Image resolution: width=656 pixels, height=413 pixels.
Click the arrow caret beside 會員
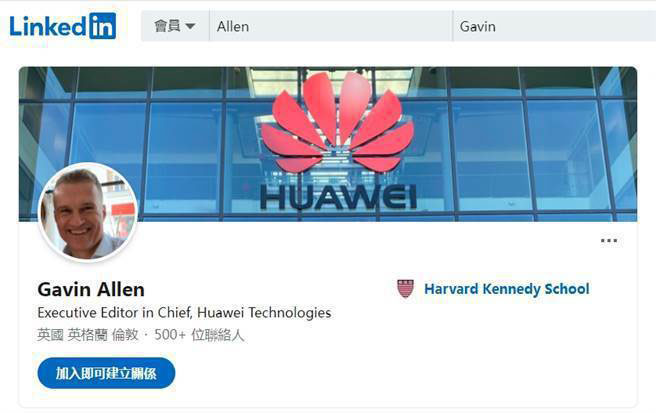pos(190,26)
